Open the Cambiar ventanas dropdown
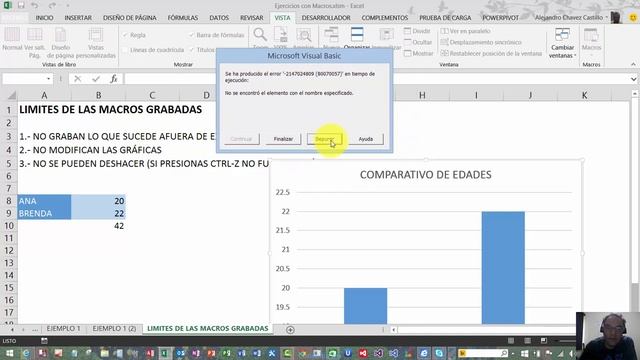The height and width of the screenshot is (360, 640). pyautogui.click(x=562, y=43)
